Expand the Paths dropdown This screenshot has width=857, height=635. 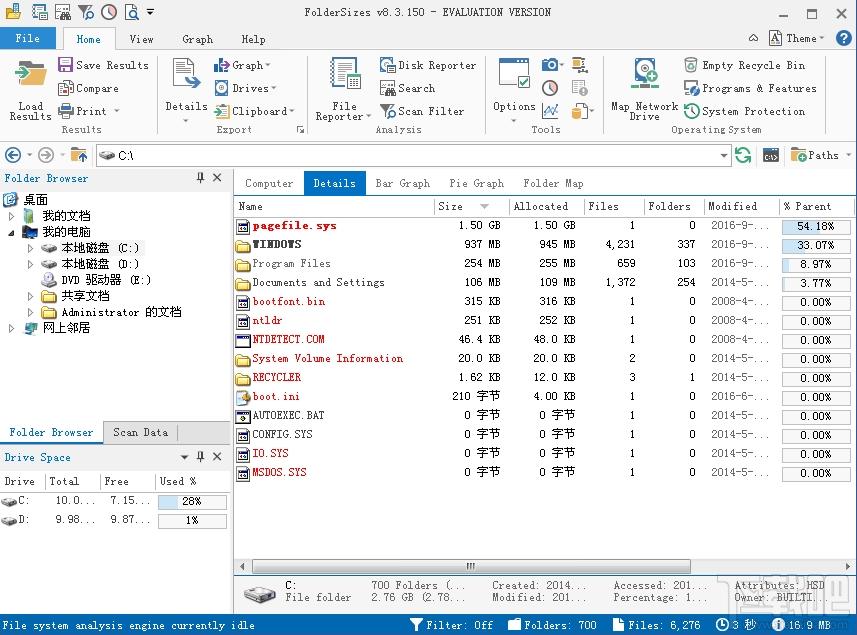821,155
